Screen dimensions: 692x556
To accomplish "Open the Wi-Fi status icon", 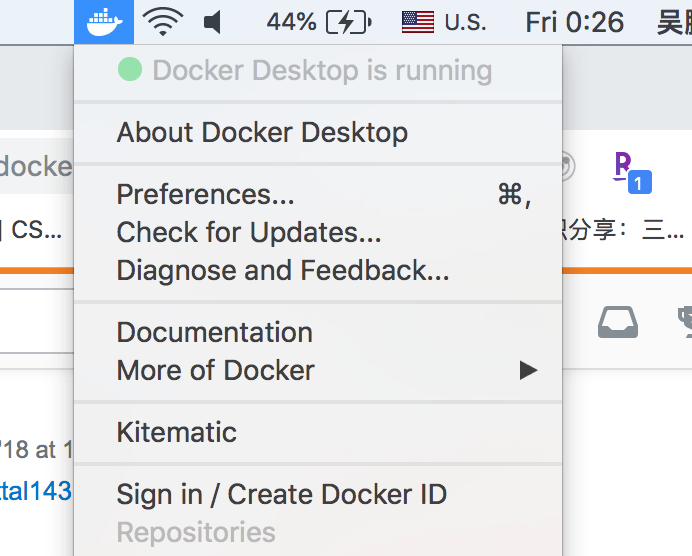I will [163, 21].
